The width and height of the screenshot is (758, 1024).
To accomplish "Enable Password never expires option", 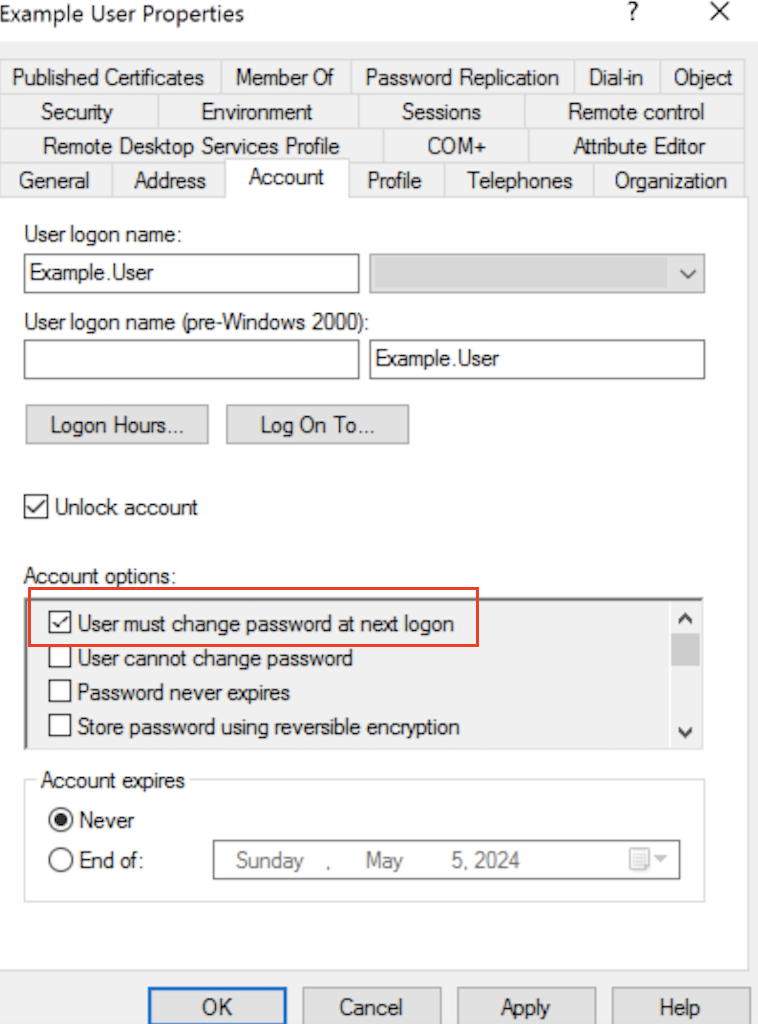I will [61, 692].
